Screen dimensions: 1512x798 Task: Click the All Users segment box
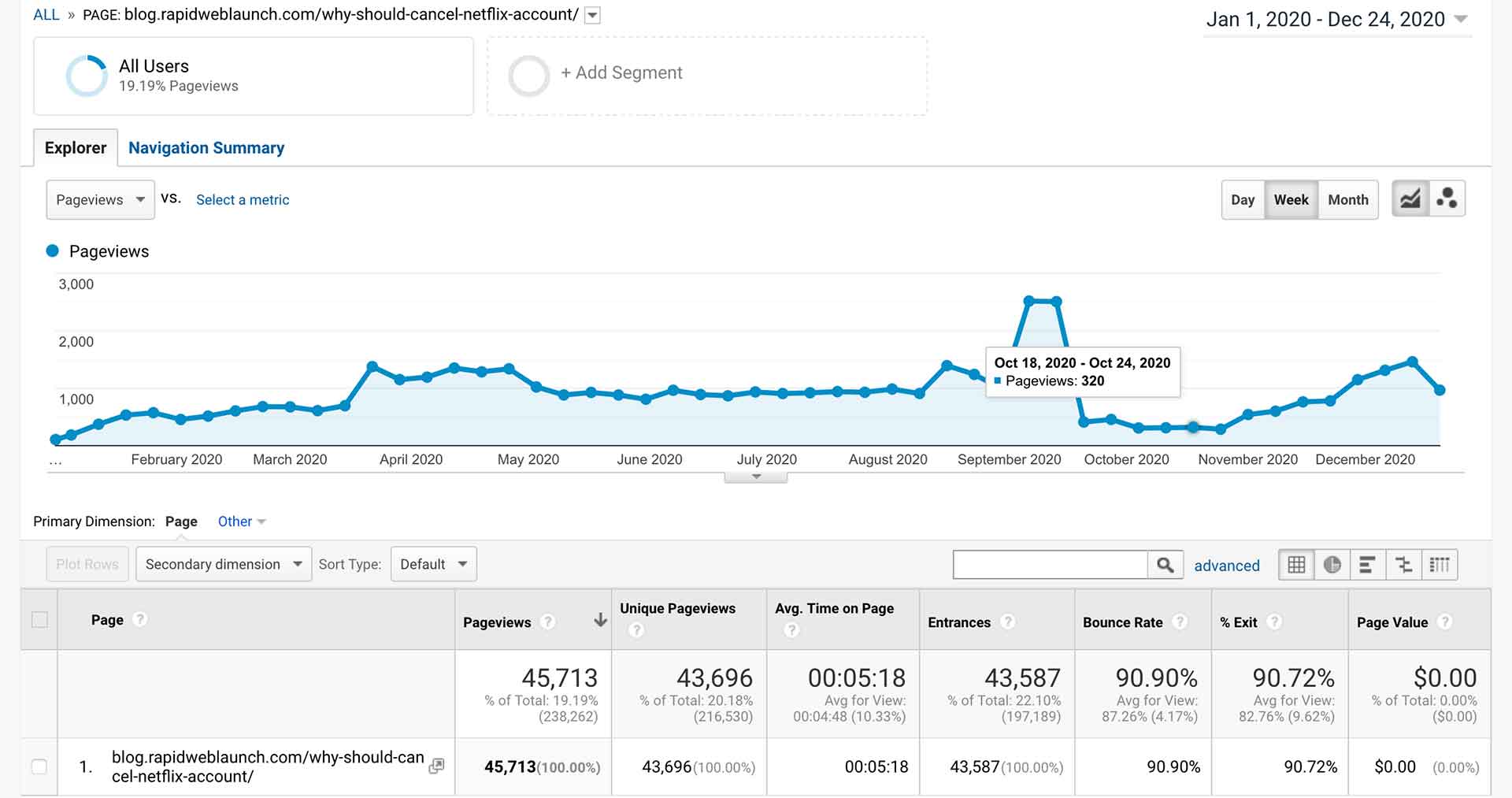(254, 76)
